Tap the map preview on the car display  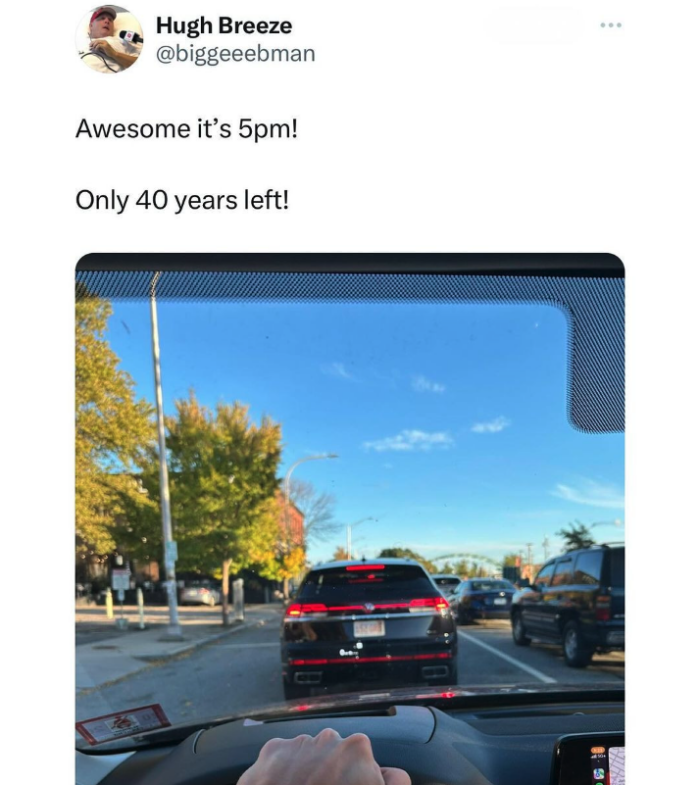pos(617,766)
